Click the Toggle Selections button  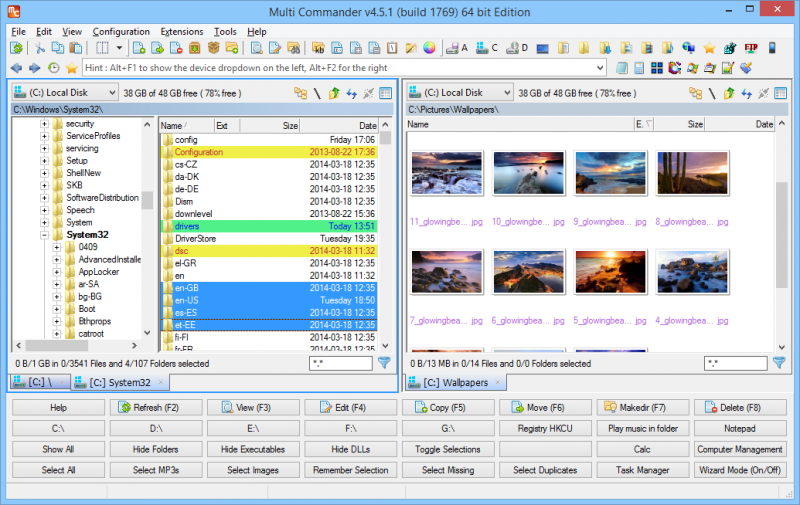click(x=448, y=449)
